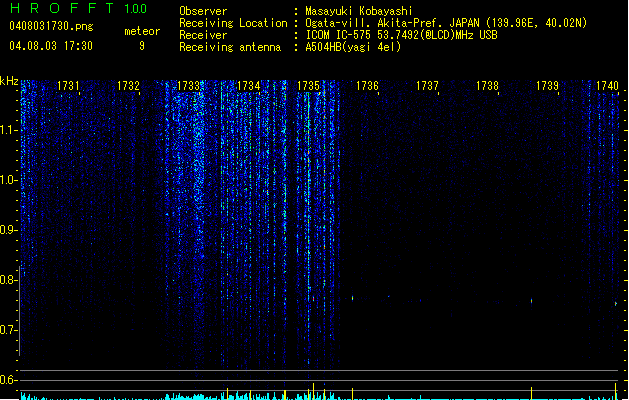This screenshot has height=400, width=629.
Task: Select the location text Ogata-vill. Akita-Pref. JAPAN
Action: pos(392,23)
